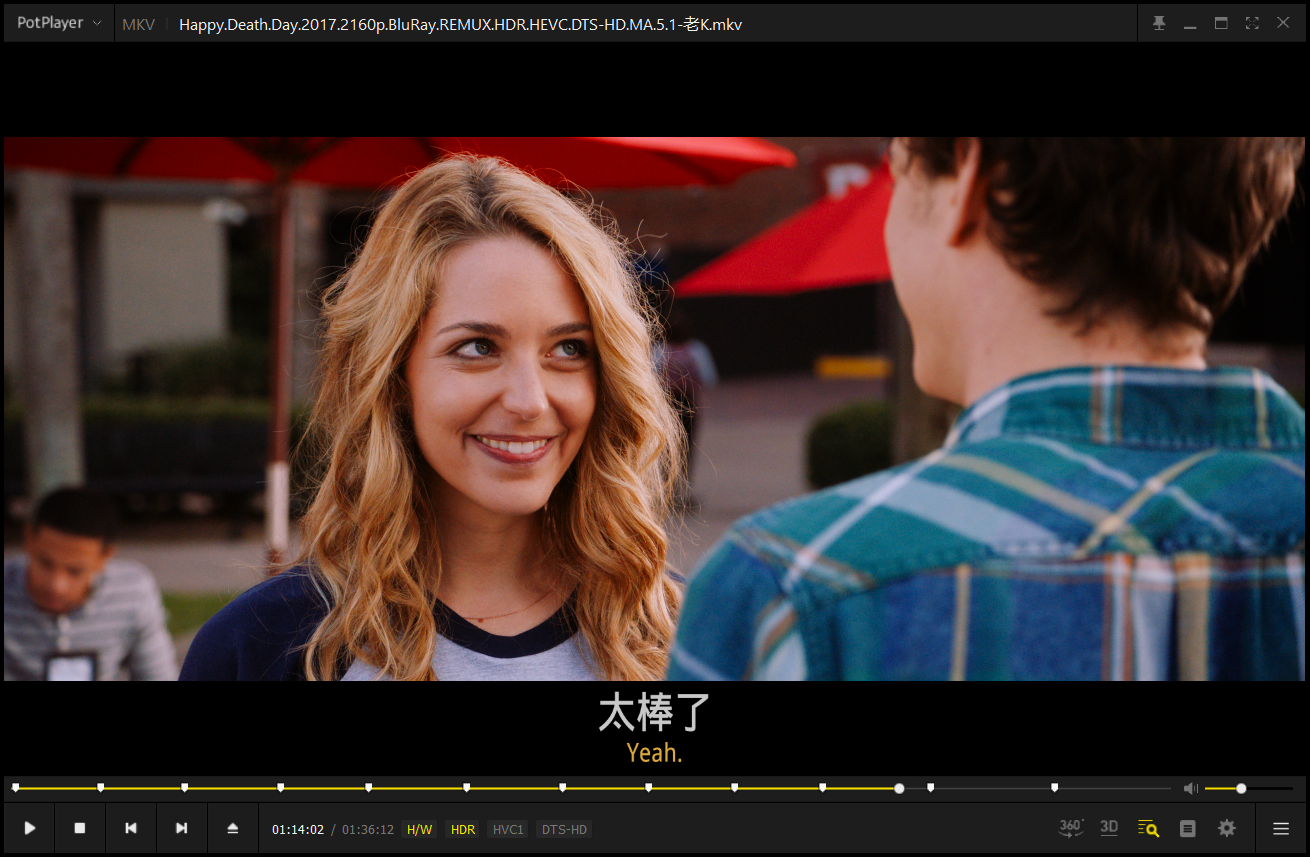The width and height of the screenshot is (1310, 857).
Task: Click the current time 01:14:02
Action: [298, 829]
